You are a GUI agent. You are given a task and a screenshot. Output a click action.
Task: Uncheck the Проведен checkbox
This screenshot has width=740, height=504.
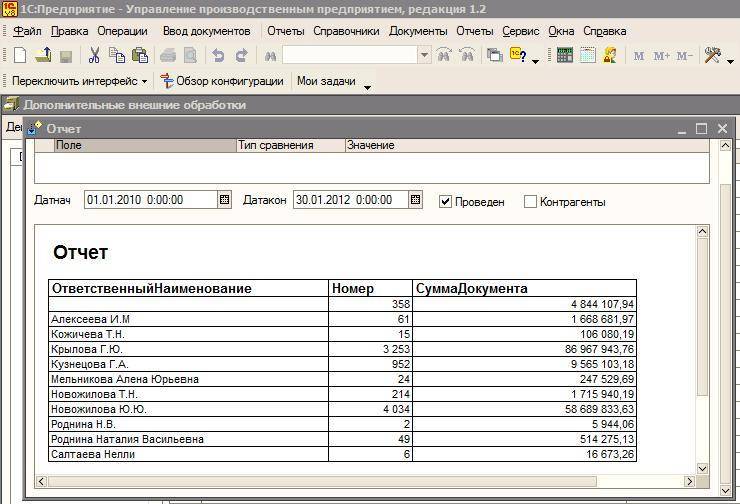click(446, 201)
